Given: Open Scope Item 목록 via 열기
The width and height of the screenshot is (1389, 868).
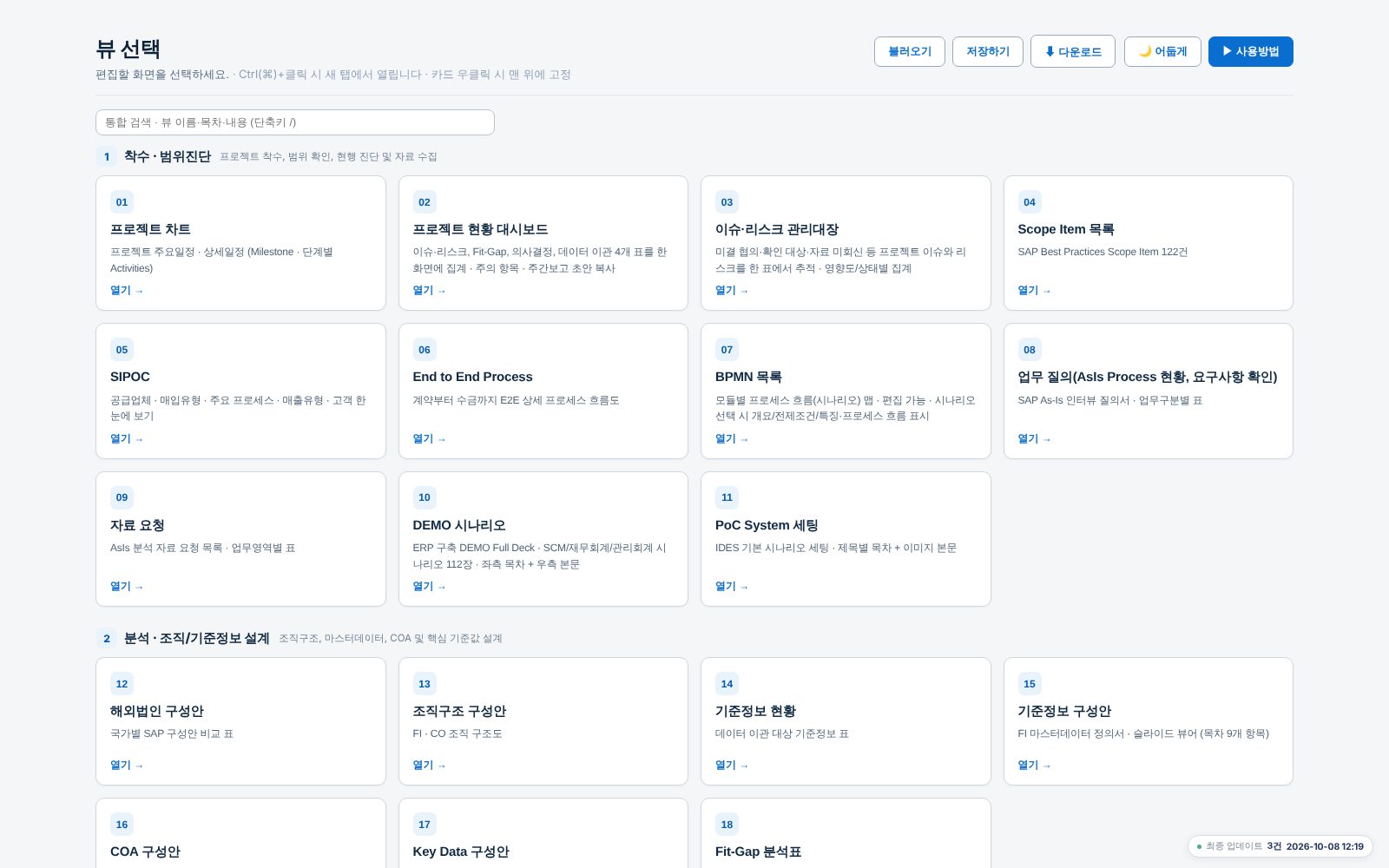Looking at the screenshot, I should pos(1034,291).
